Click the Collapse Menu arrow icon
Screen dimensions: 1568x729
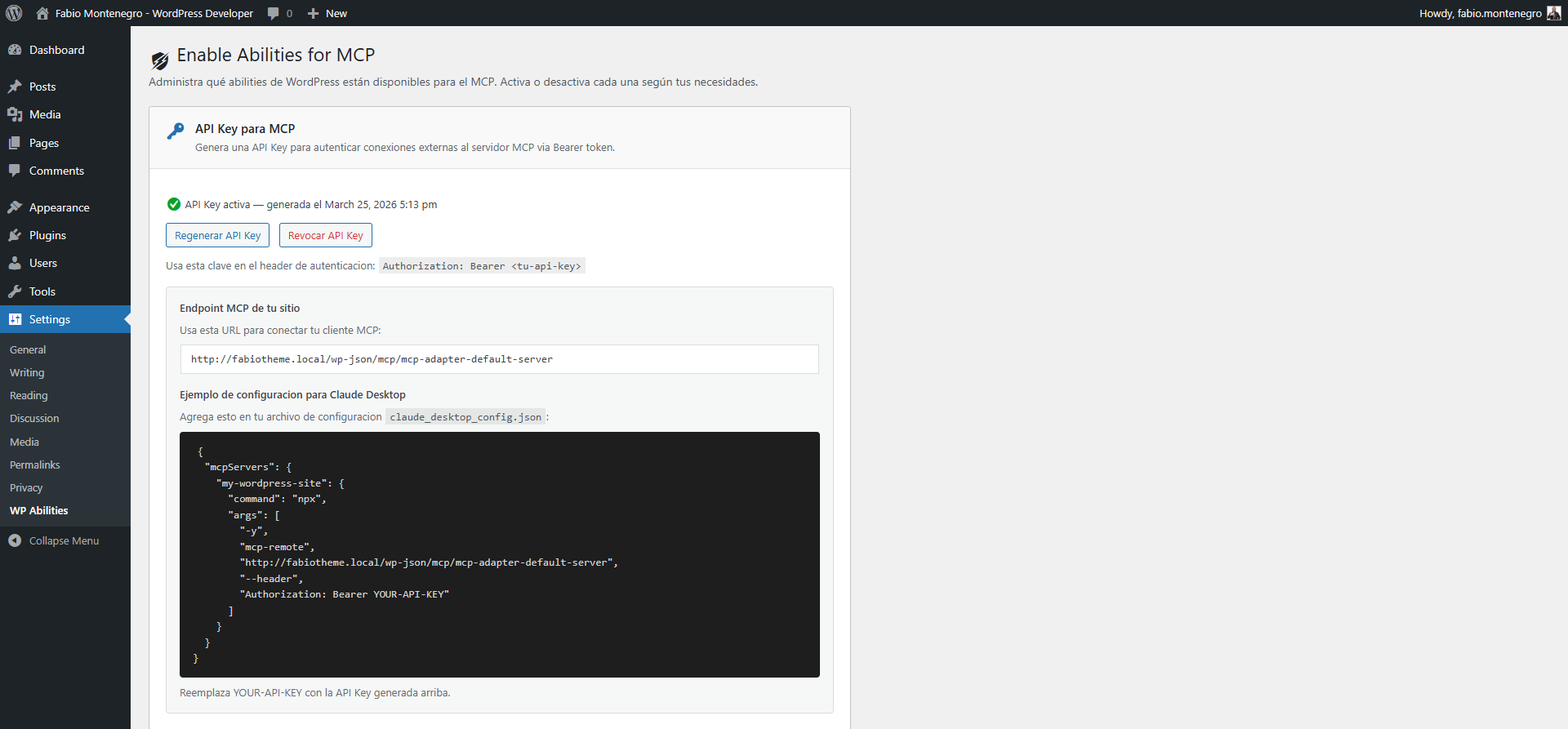[15, 540]
